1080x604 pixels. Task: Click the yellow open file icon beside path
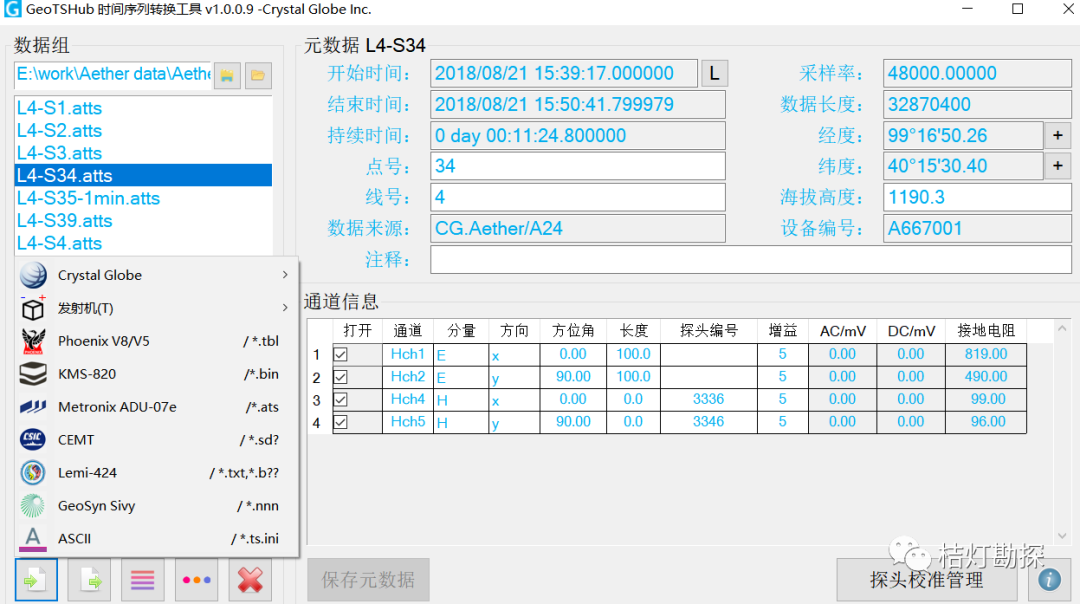pyautogui.click(x=227, y=75)
